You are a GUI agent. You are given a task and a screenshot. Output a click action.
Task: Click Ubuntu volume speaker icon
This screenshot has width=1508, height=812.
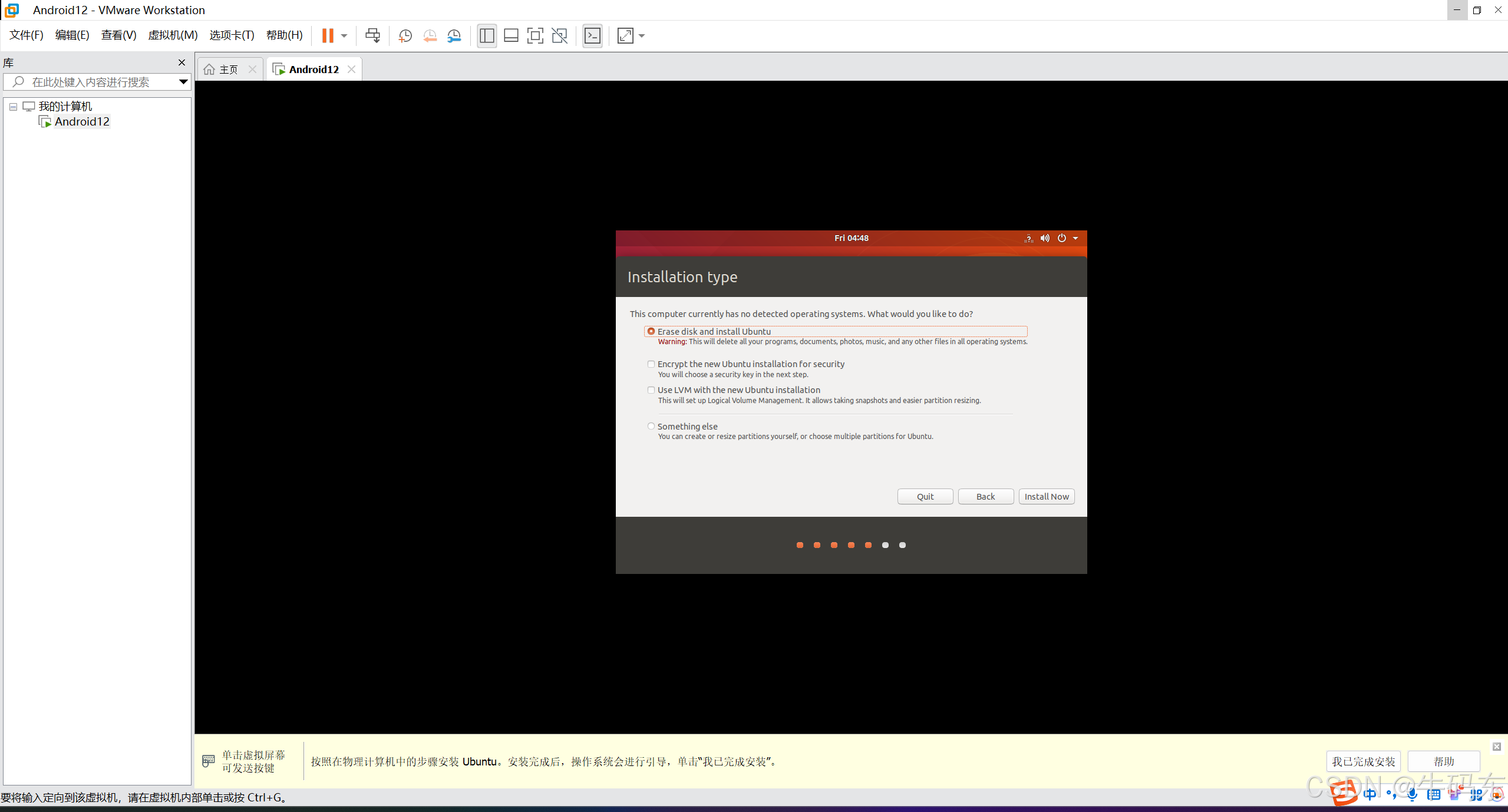tap(1045, 238)
